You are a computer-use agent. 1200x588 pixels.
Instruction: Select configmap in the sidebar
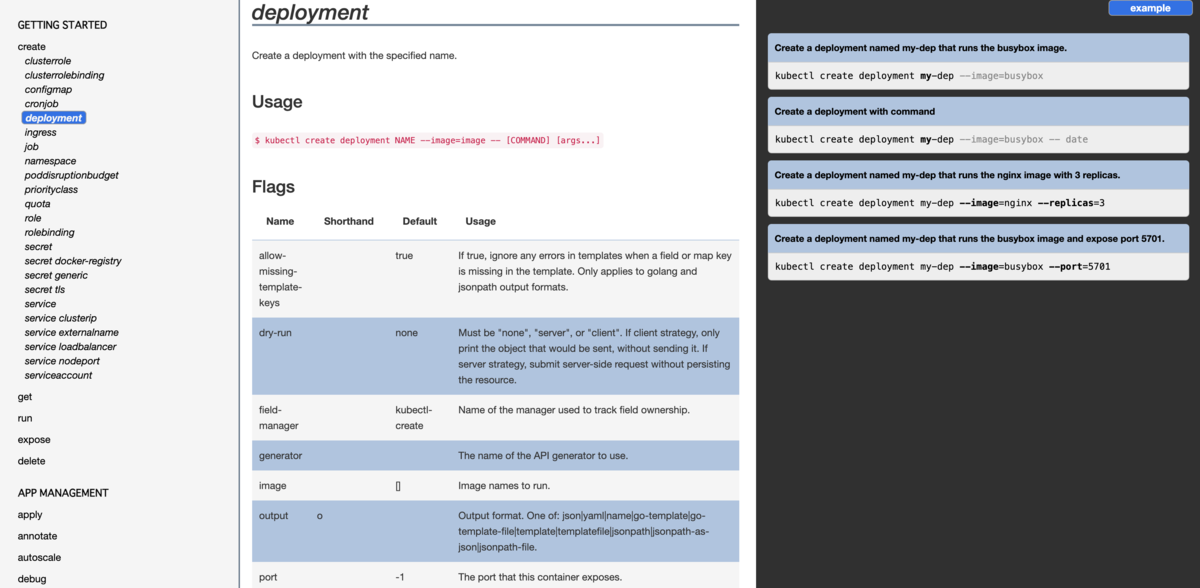[48, 89]
